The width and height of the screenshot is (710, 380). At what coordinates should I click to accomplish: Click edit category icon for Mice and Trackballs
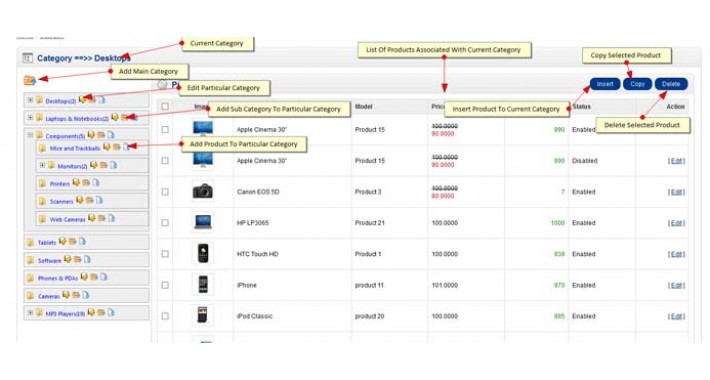[107, 147]
